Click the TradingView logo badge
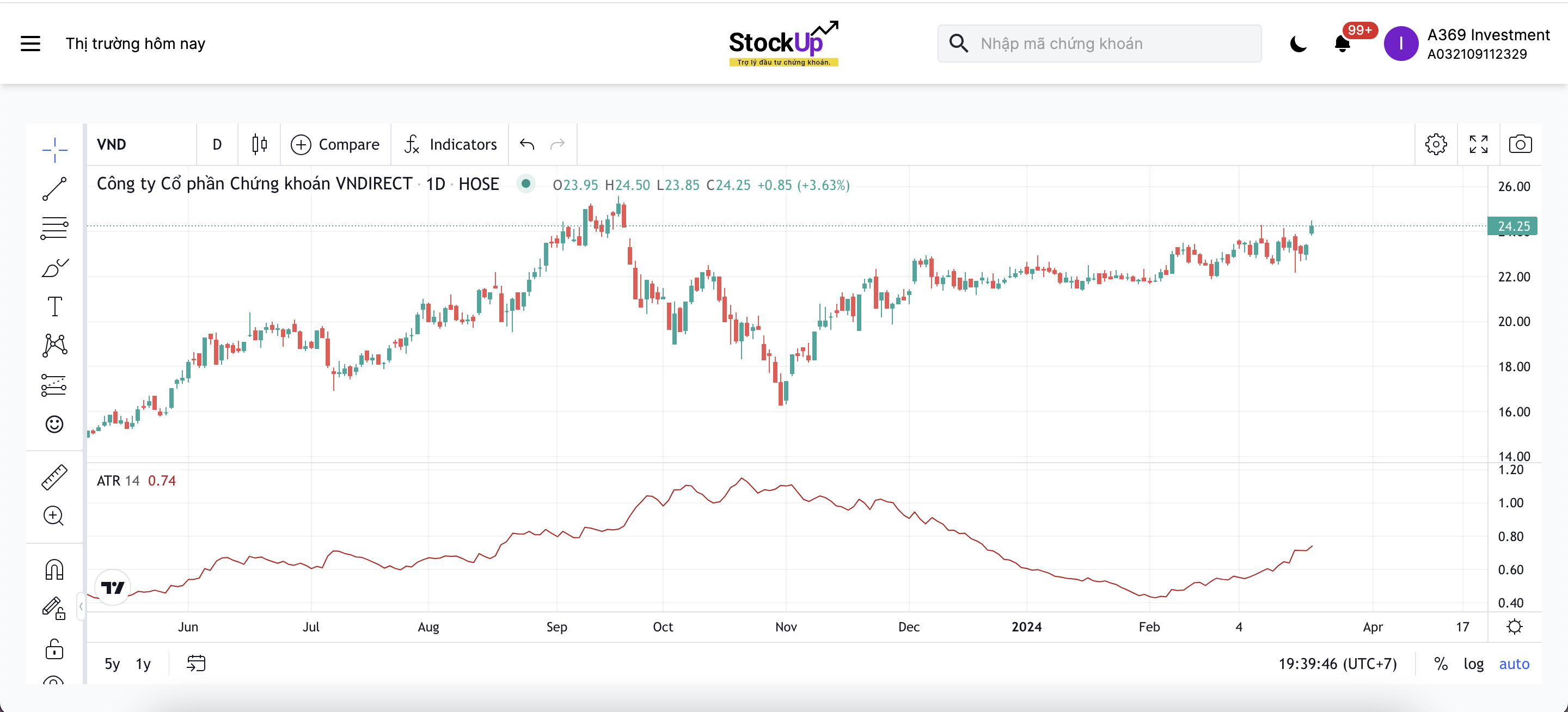This screenshot has width=1568, height=712. (x=113, y=587)
